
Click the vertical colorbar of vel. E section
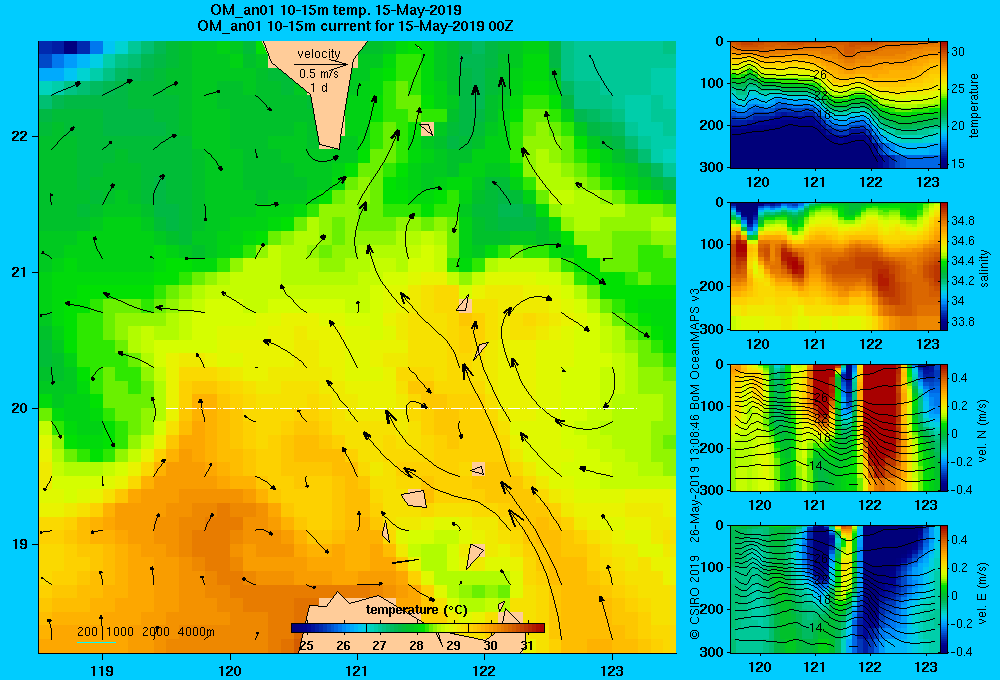[x=945, y=589]
